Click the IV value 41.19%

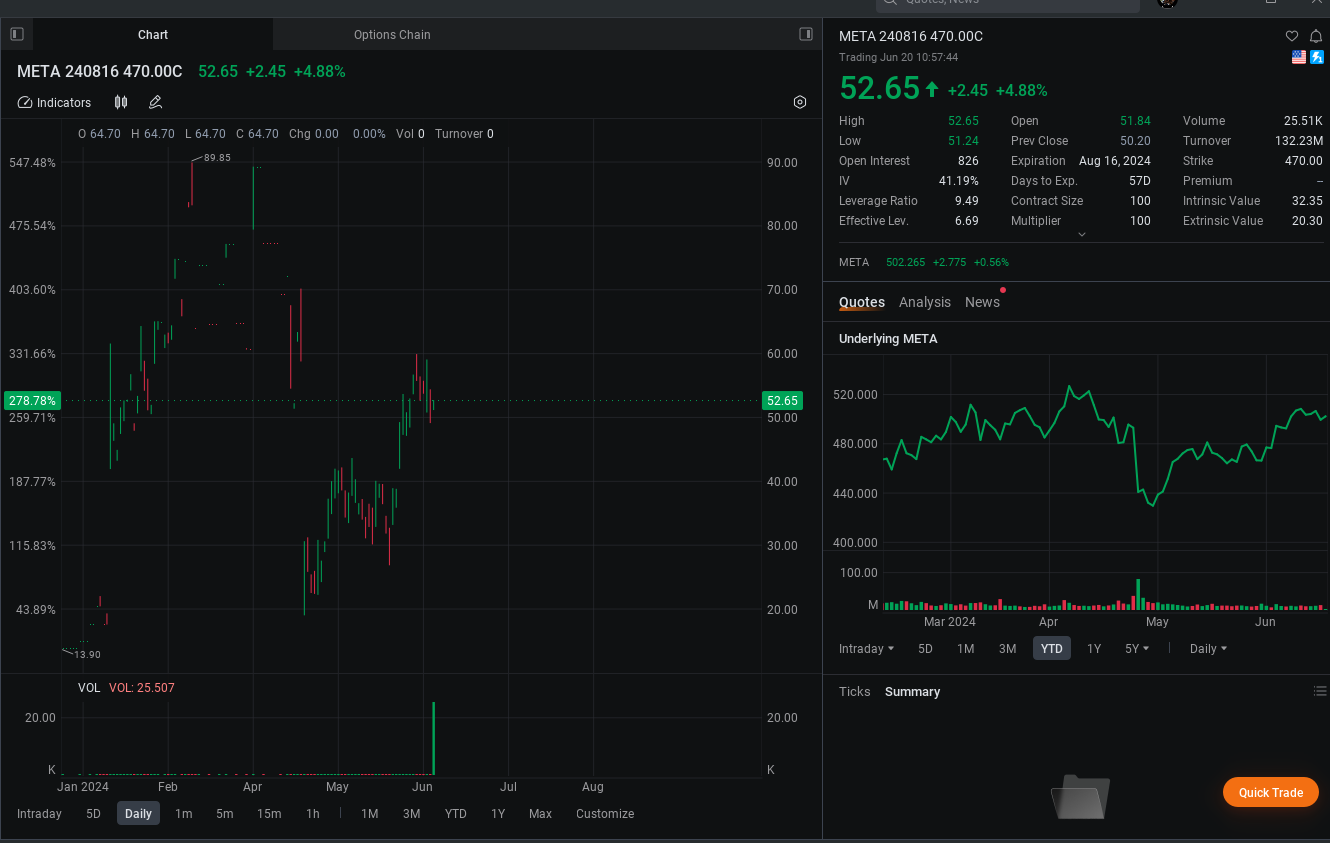click(959, 181)
